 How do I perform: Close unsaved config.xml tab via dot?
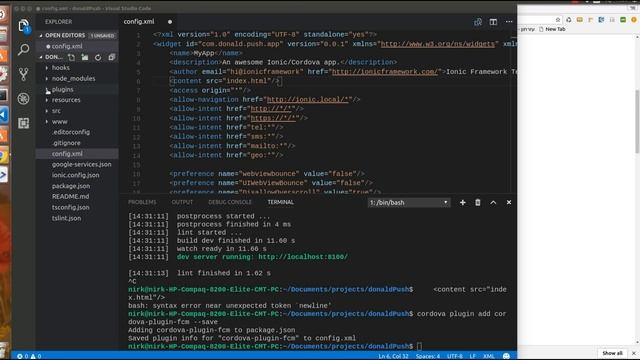pyautogui.click(x=170, y=22)
